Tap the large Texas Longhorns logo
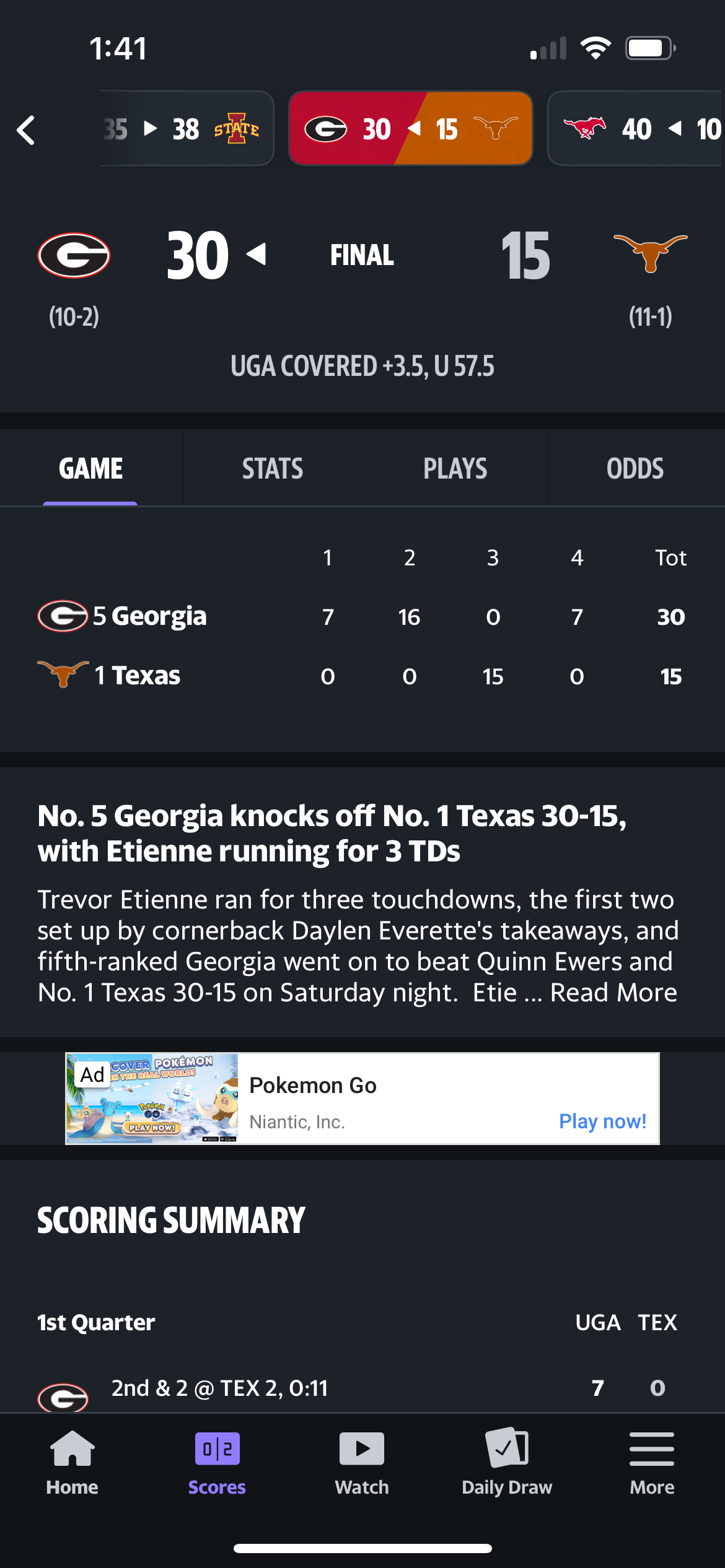The image size is (725, 1568). [650, 253]
